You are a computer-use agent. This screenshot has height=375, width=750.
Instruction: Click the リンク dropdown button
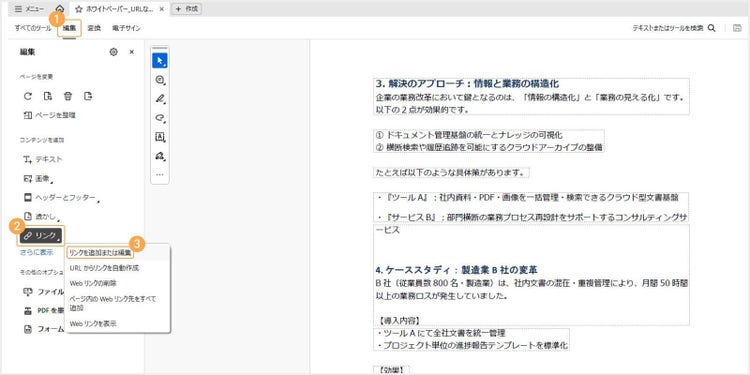point(41,235)
